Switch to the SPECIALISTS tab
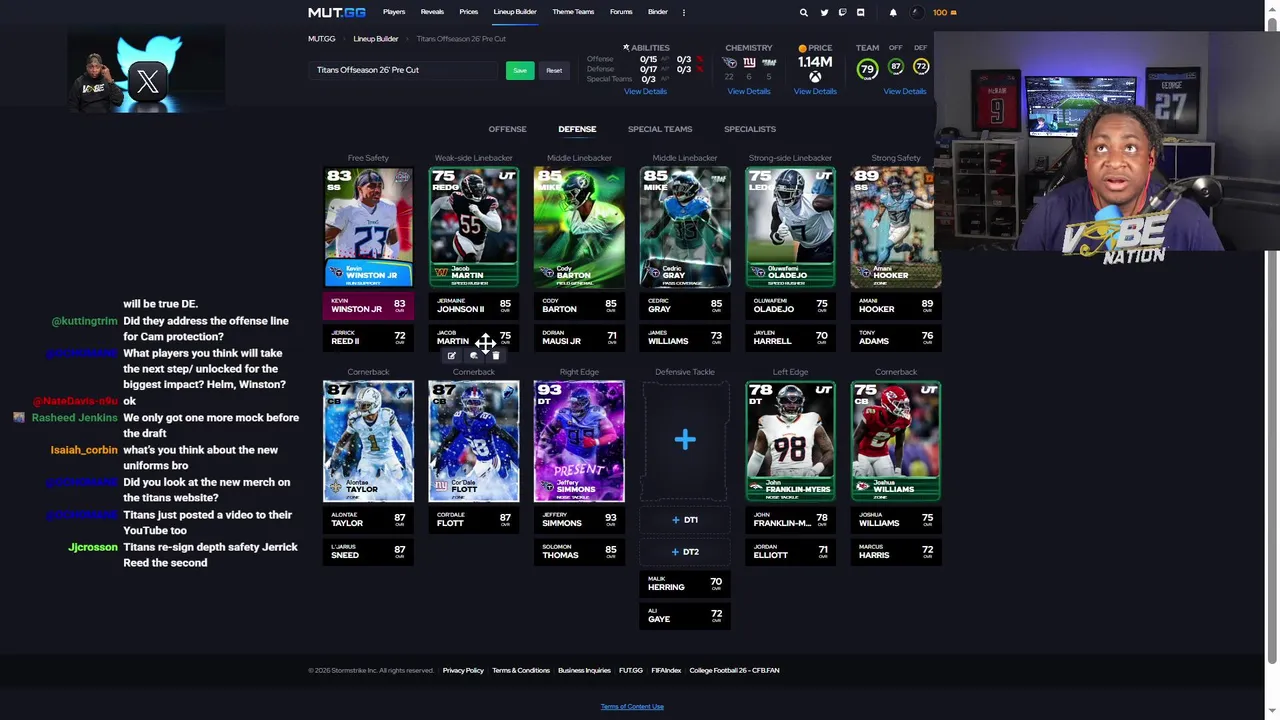Screen dimensions: 1280x720 [750, 129]
